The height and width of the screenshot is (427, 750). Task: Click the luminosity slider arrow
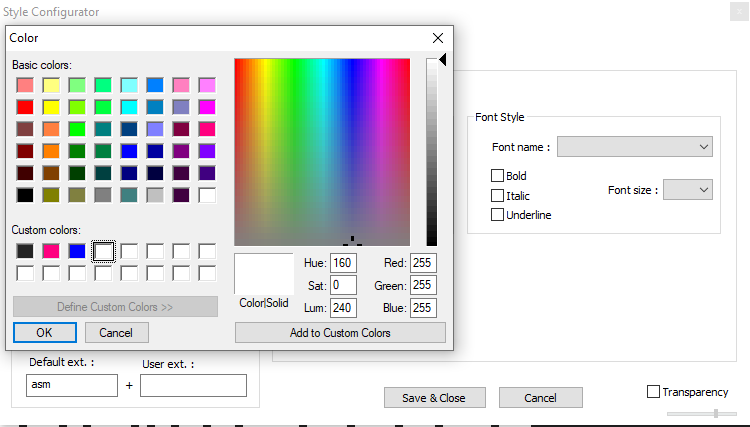[x=443, y=60]
